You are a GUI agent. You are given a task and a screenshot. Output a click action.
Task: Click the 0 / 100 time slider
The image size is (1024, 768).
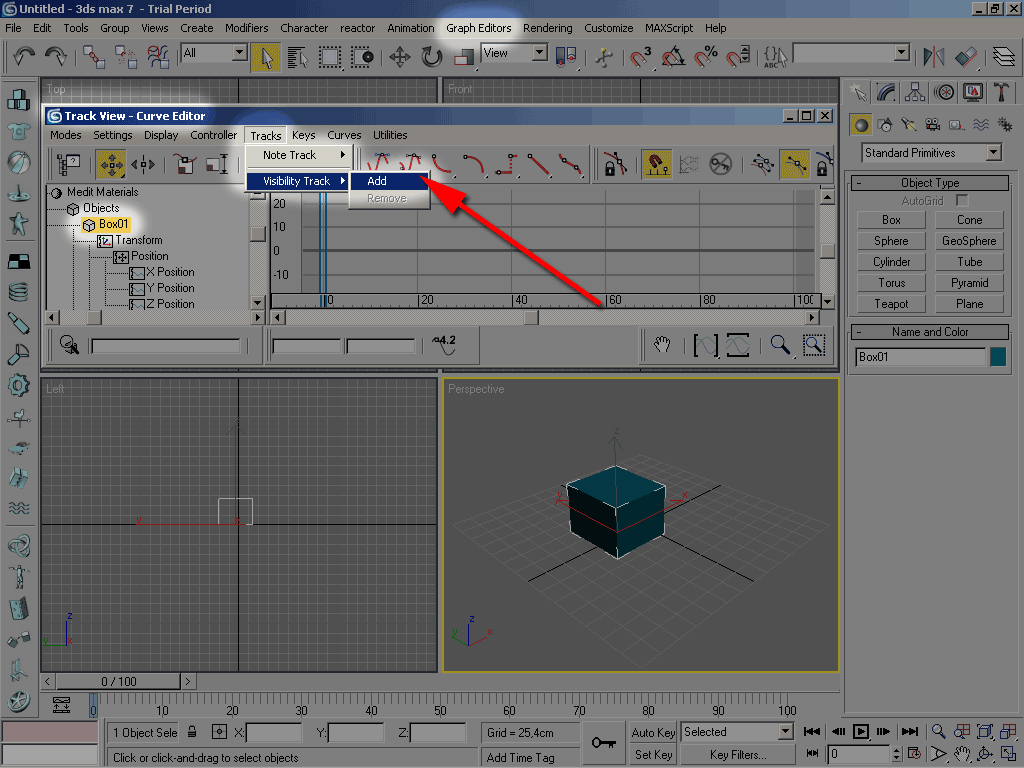coord(118,681)
